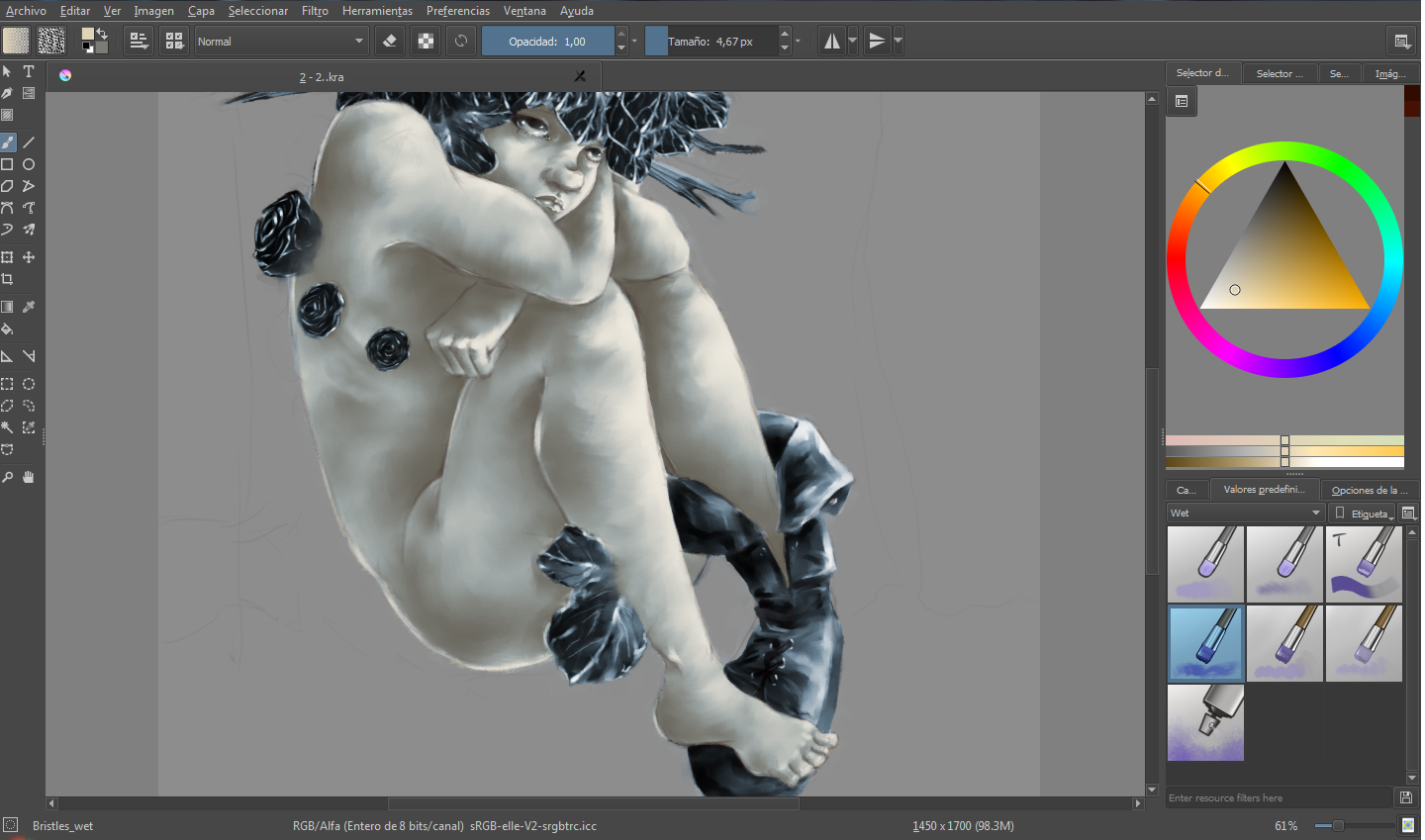Open the Wet preset tag dropdown
Viewport: 1425px width, 840px height.
click(1246, 513)
